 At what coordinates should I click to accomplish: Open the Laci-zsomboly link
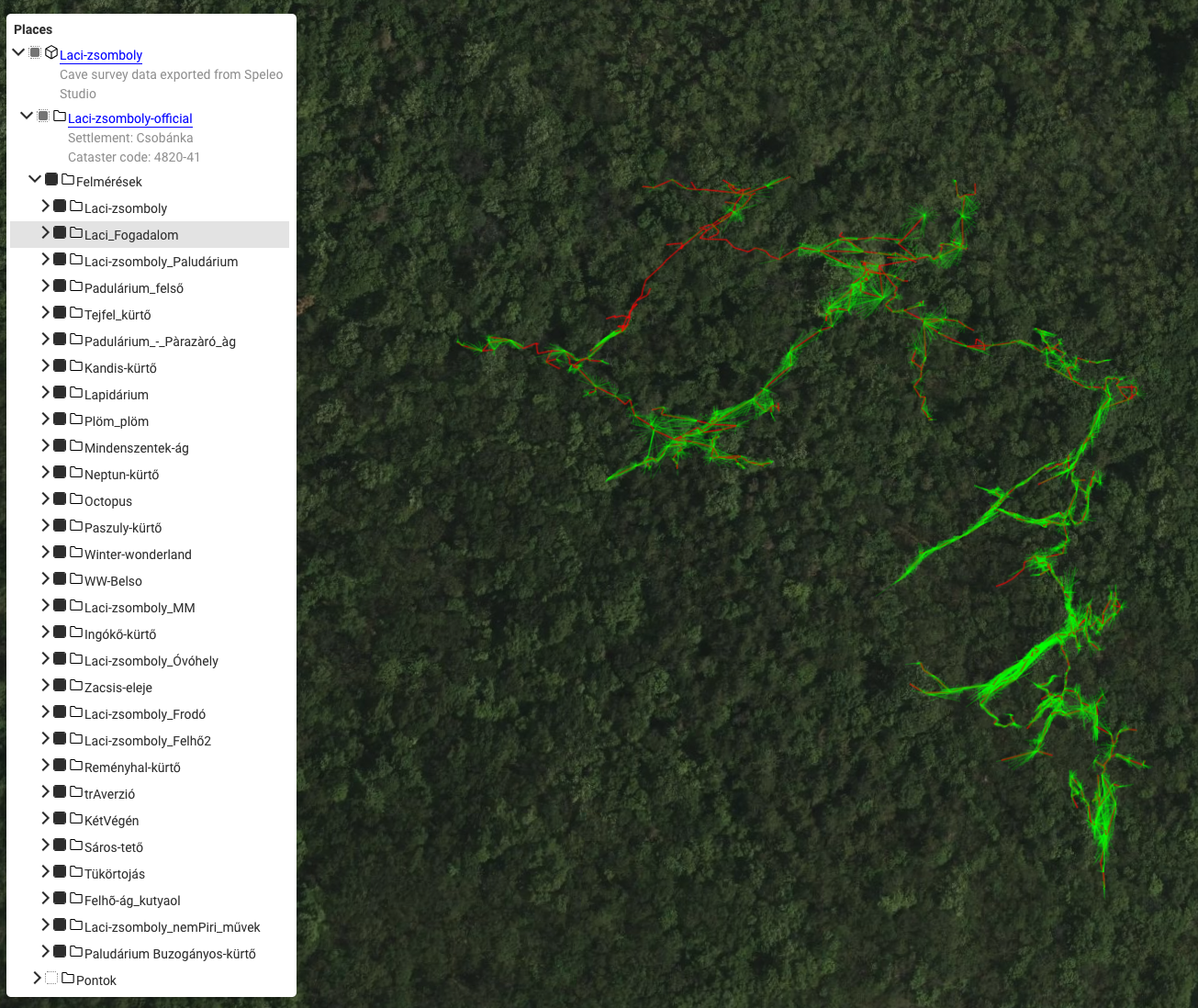point(101,55)
